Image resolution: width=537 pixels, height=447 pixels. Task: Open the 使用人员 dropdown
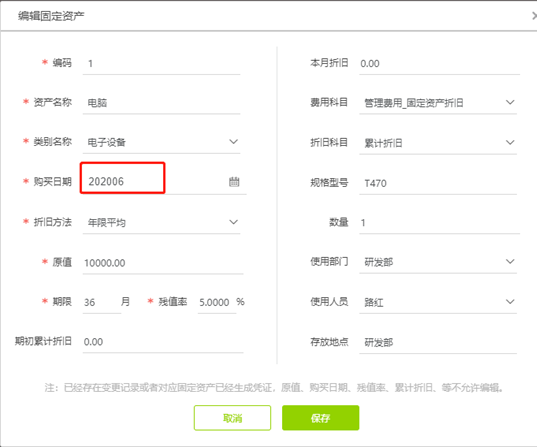coord(510,302)
